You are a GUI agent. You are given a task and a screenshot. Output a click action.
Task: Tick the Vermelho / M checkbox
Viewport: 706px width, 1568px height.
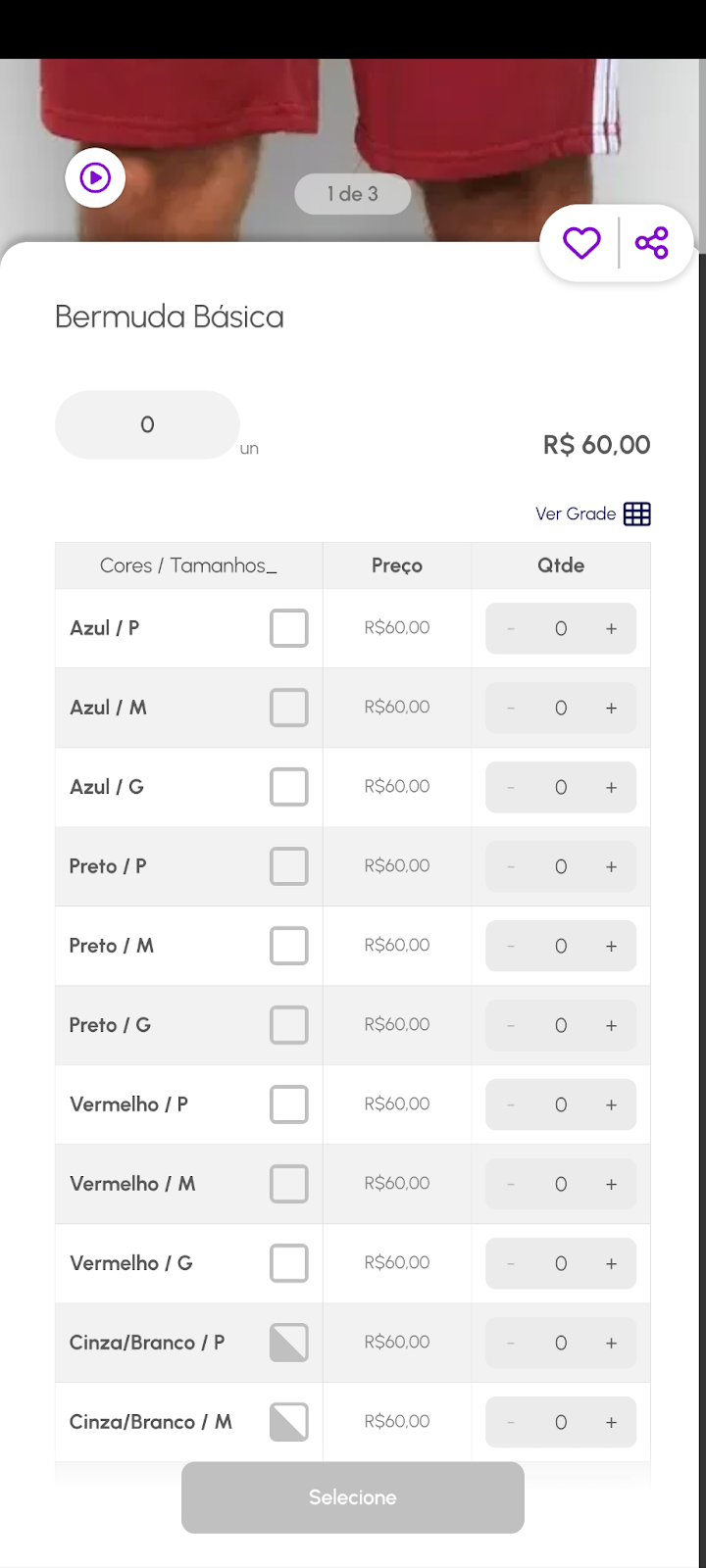point(289,1184)
